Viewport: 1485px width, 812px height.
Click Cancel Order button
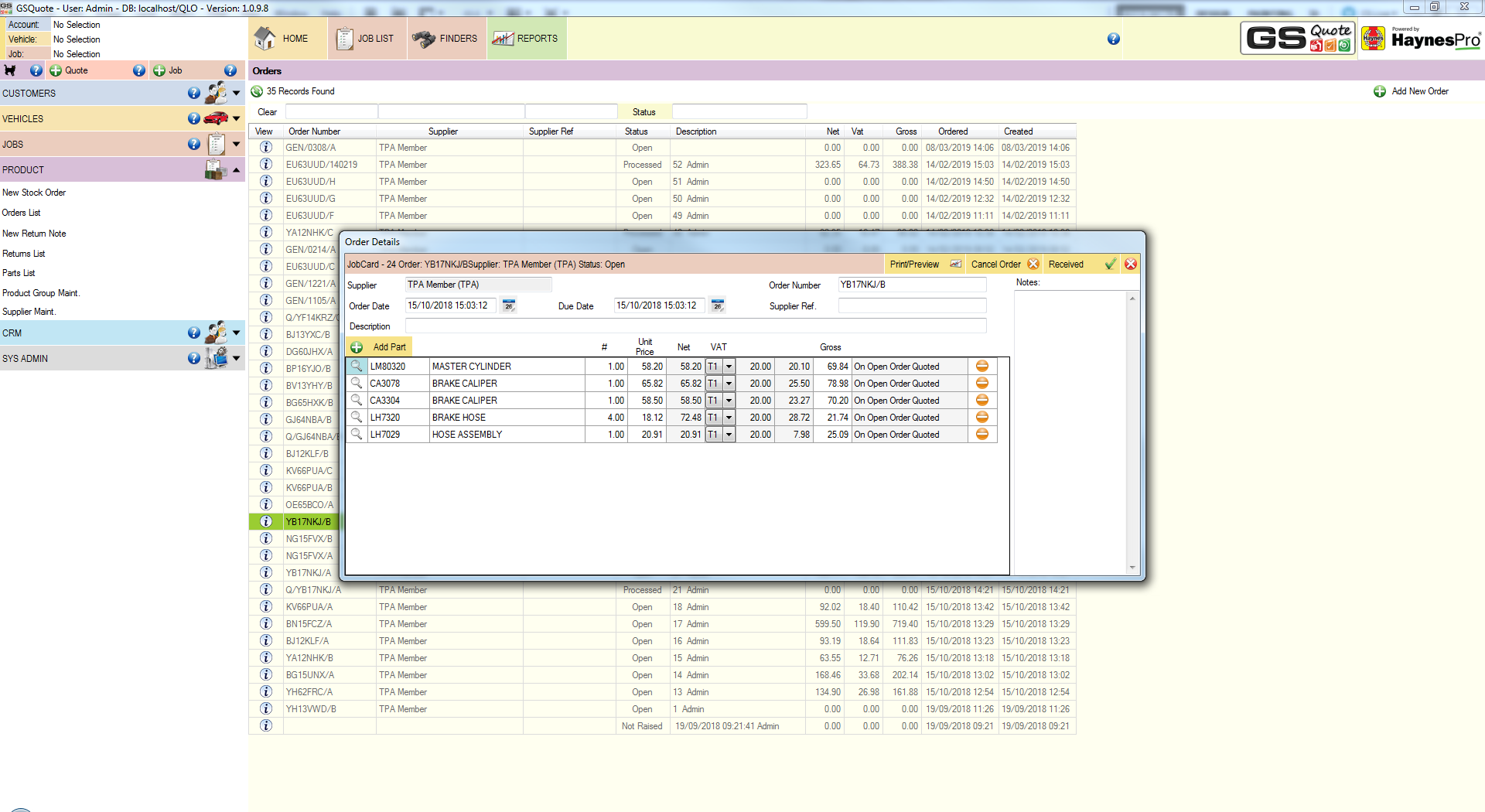click(1005, 264)
